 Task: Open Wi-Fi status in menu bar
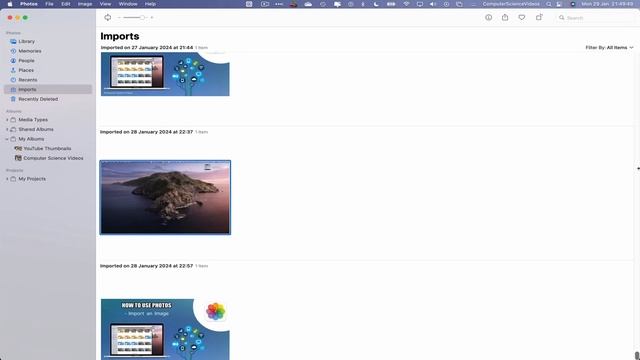click(406, 4)
